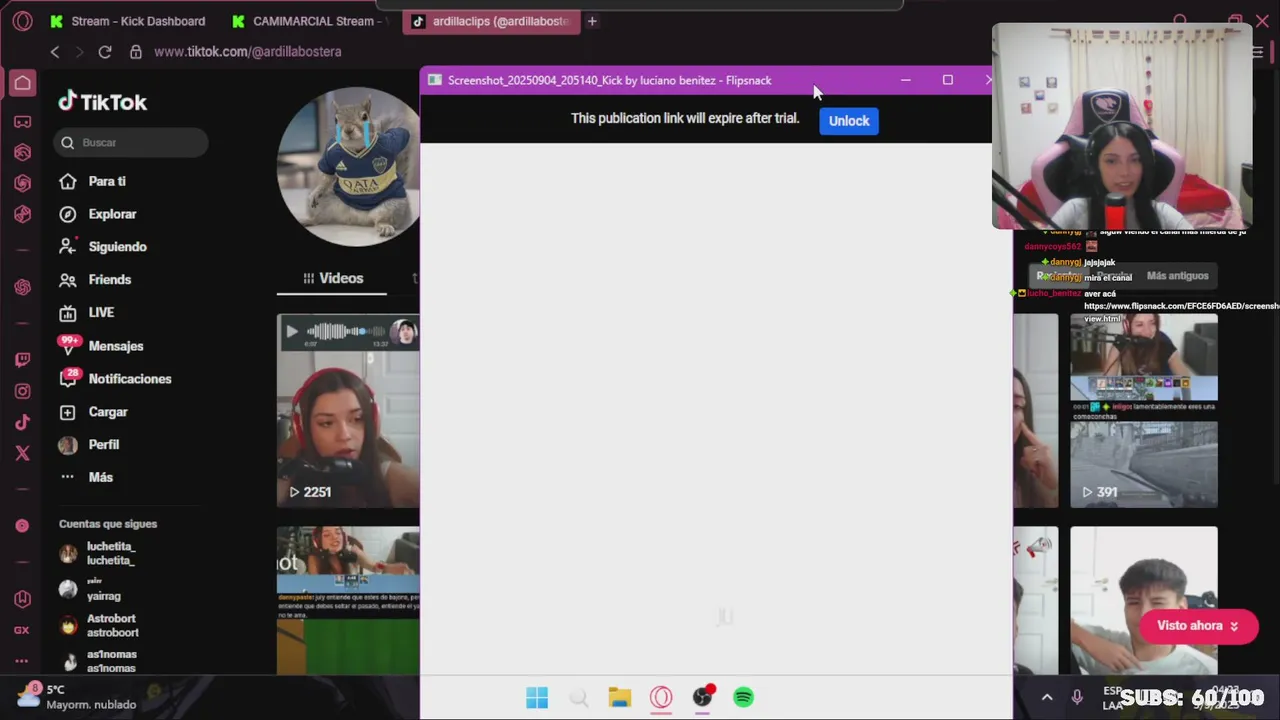
Task: Click the squirrel profile avatar
Action: [x=349, y=168]
